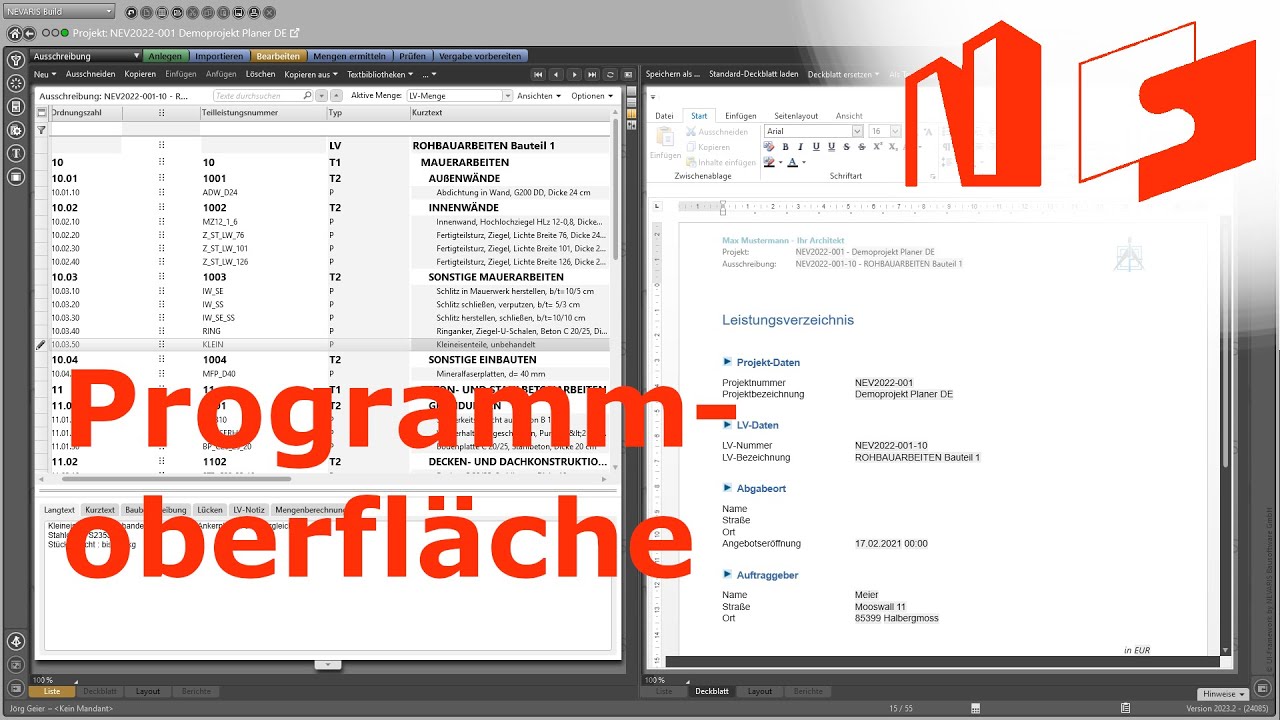Apply strikethrough formatting in the ribbon

(x=848, y=147)
